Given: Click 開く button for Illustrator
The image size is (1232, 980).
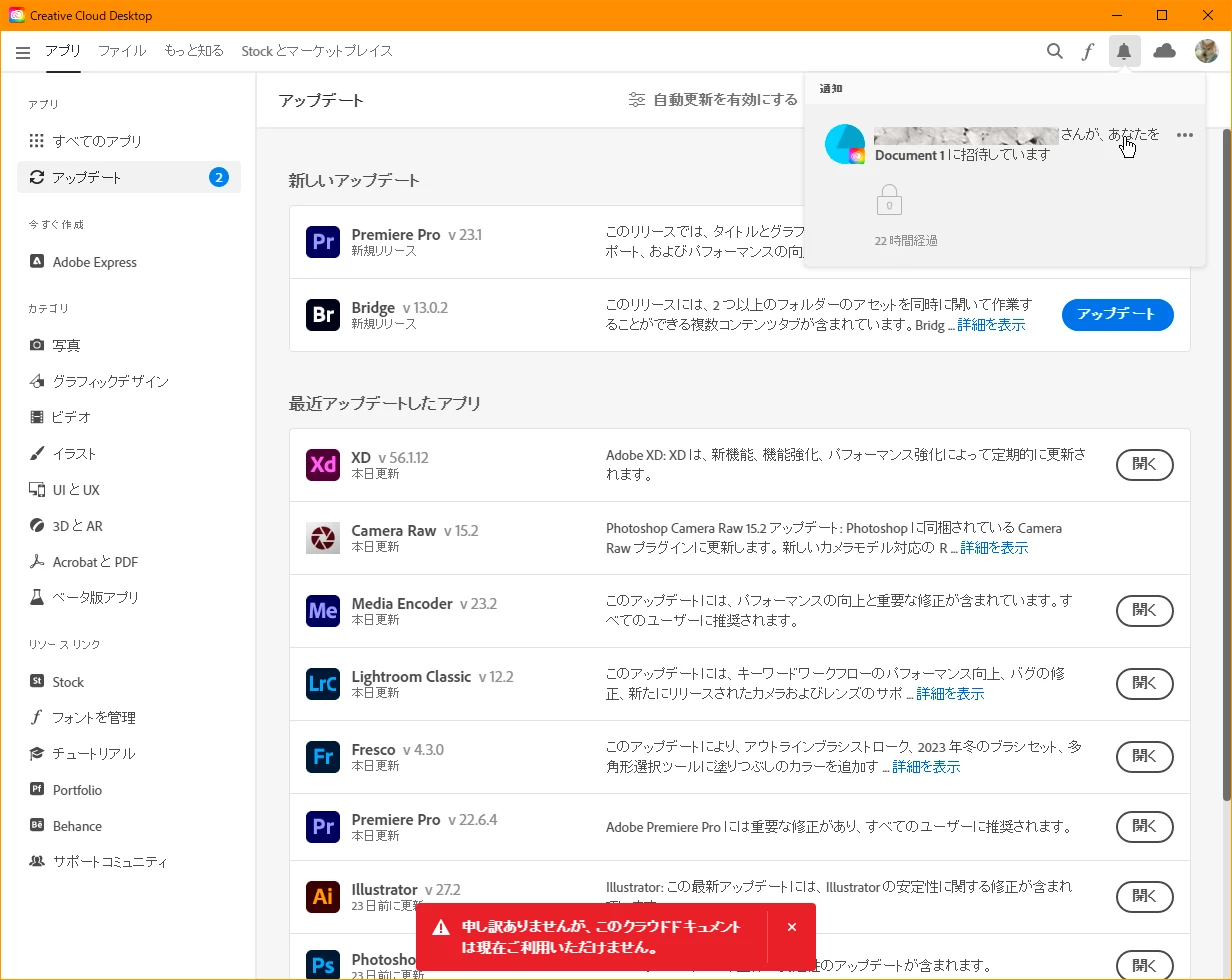Looking at the screenshot, I should 1145,897.
